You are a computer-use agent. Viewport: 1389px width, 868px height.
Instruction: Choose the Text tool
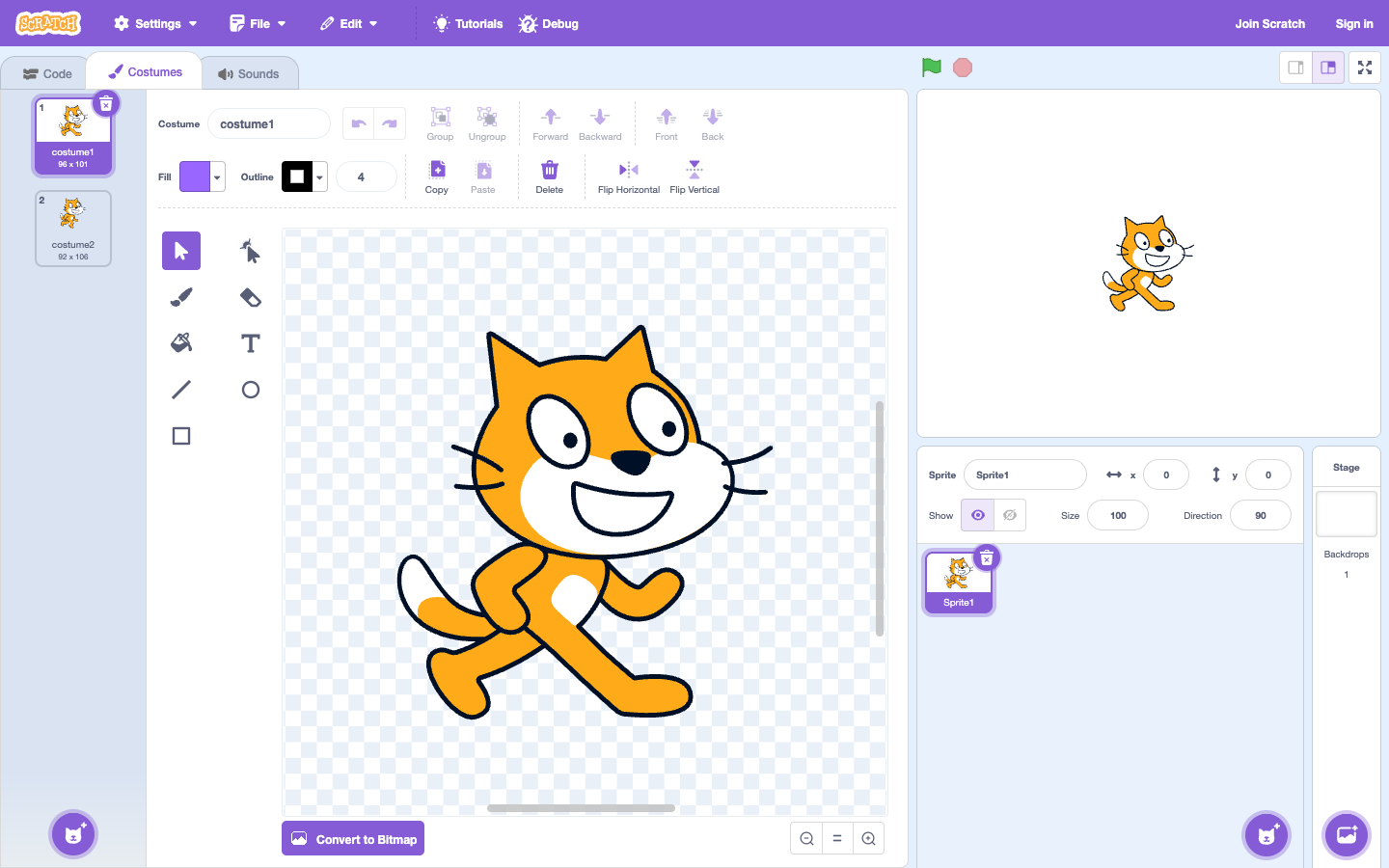point(251,343)
